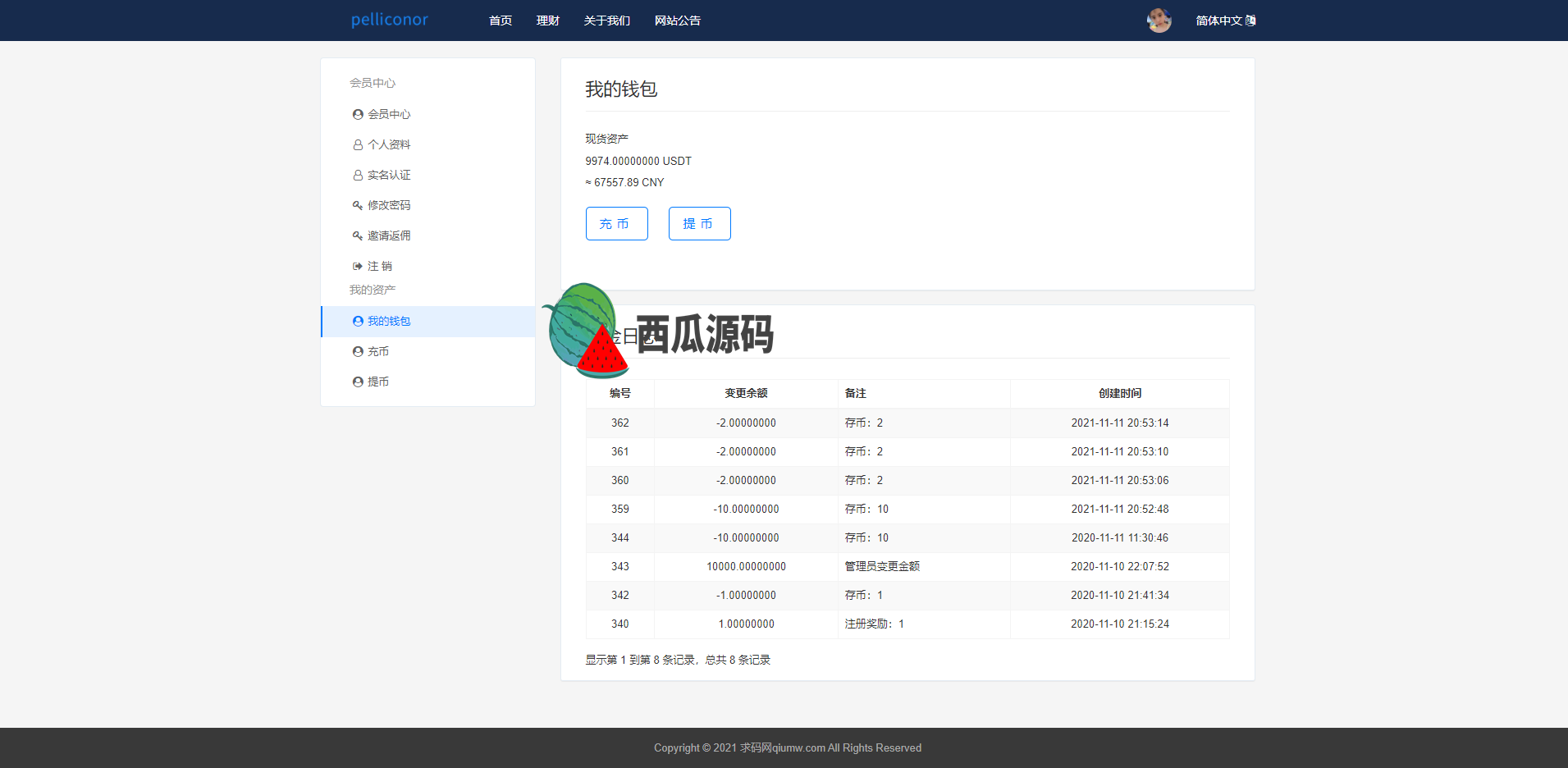Click the user avatar picture
The height and width of the screenshot is (768, 1568).
click(1159, 21)
